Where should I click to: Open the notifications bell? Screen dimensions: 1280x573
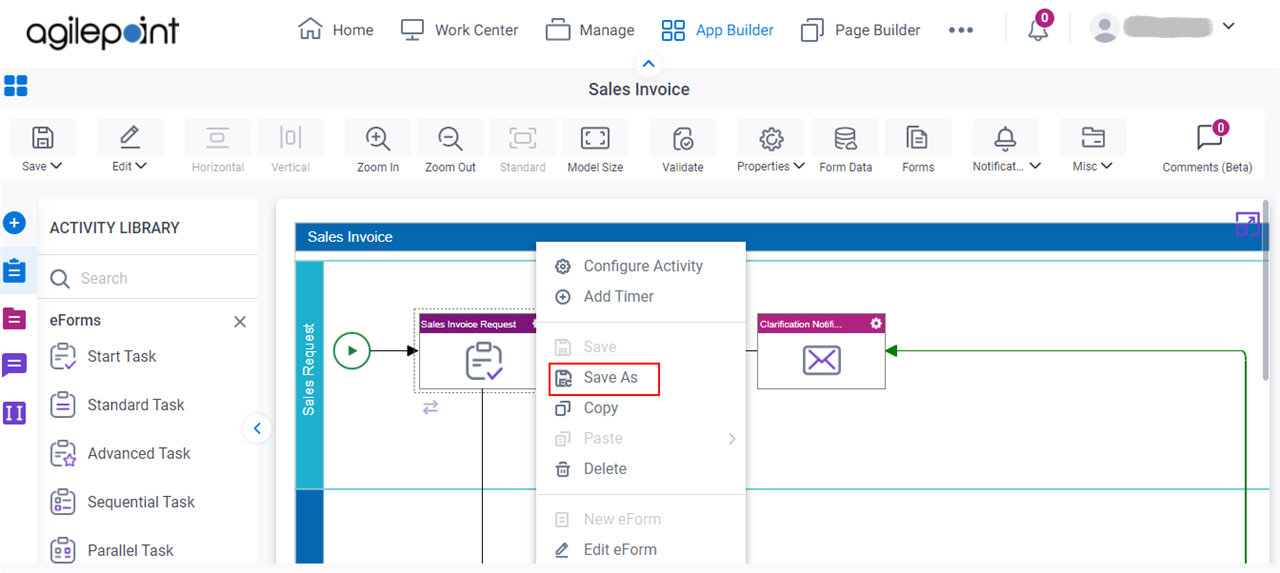[1039, 28]
